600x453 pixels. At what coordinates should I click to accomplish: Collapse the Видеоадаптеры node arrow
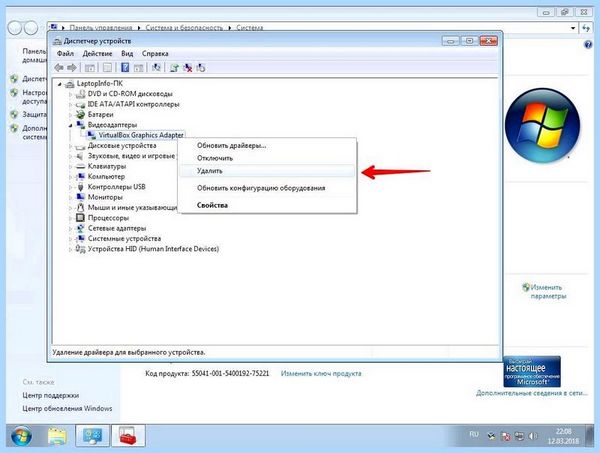click(70, 125)
